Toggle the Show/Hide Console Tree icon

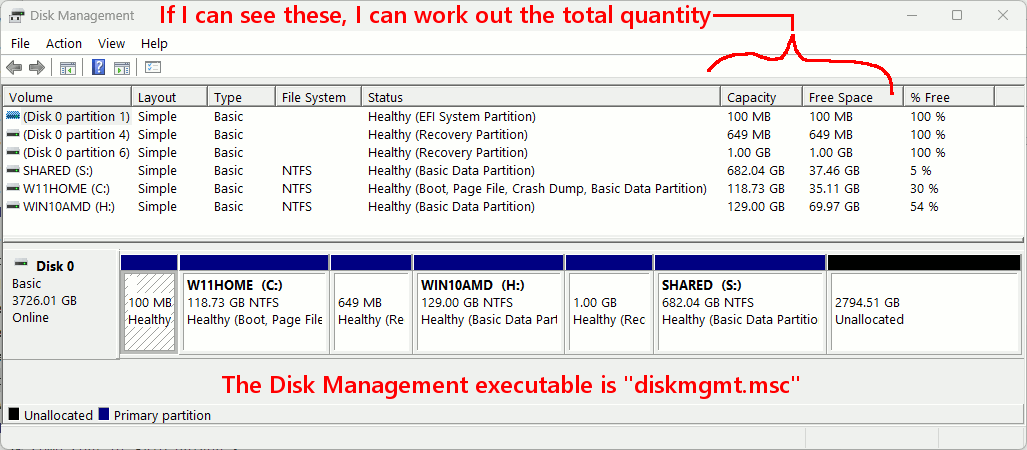click(x=68, y=67)
